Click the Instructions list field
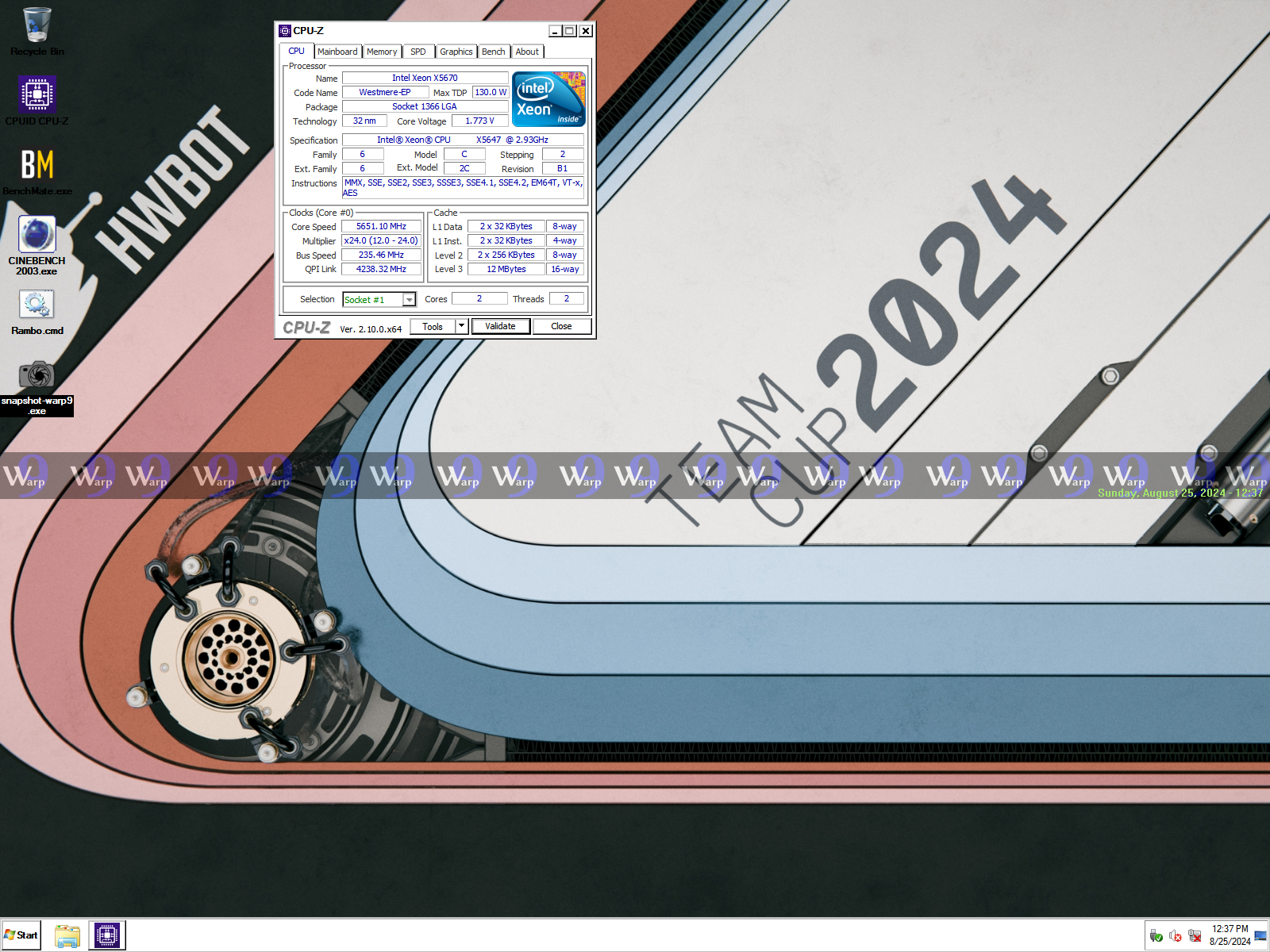1270x952 pixels. (x=463, y=187)
